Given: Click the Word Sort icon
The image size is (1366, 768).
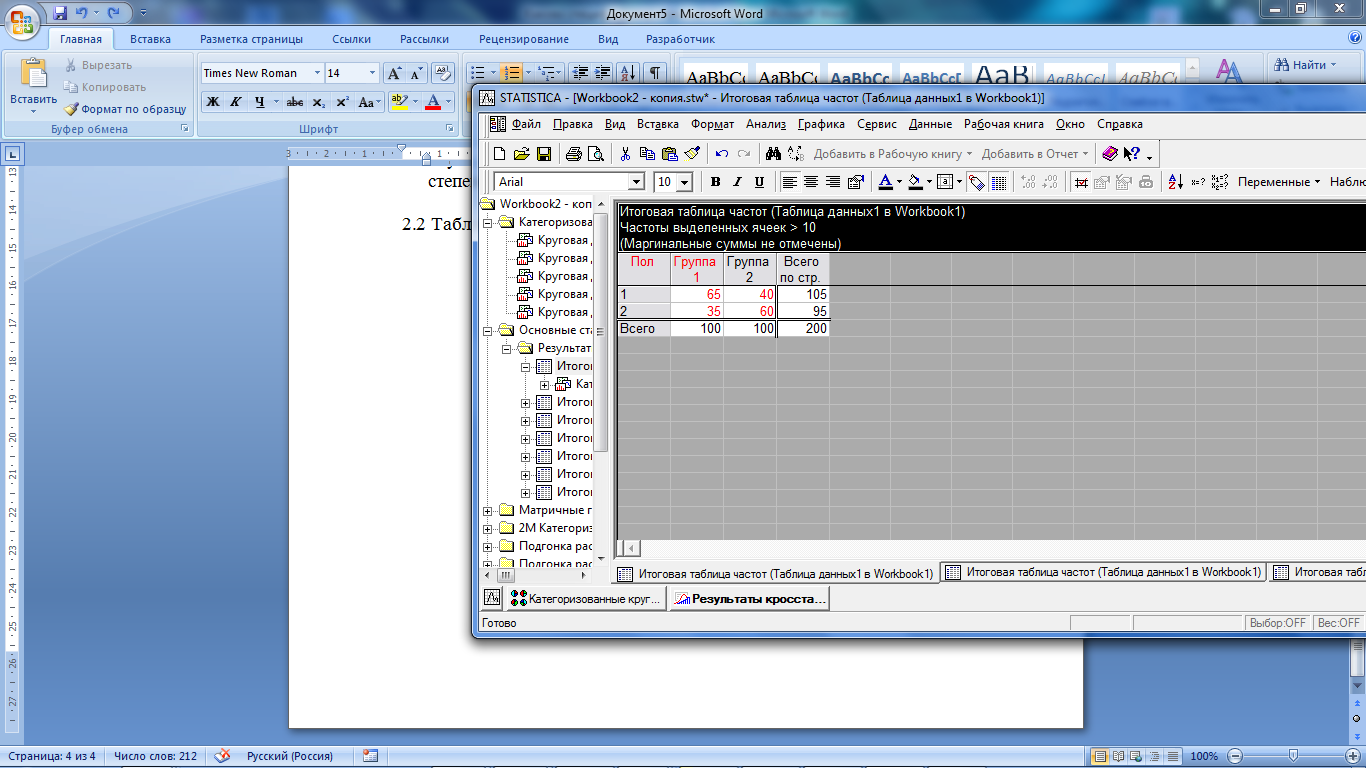Looking at the screenshot, I should 628,73.
